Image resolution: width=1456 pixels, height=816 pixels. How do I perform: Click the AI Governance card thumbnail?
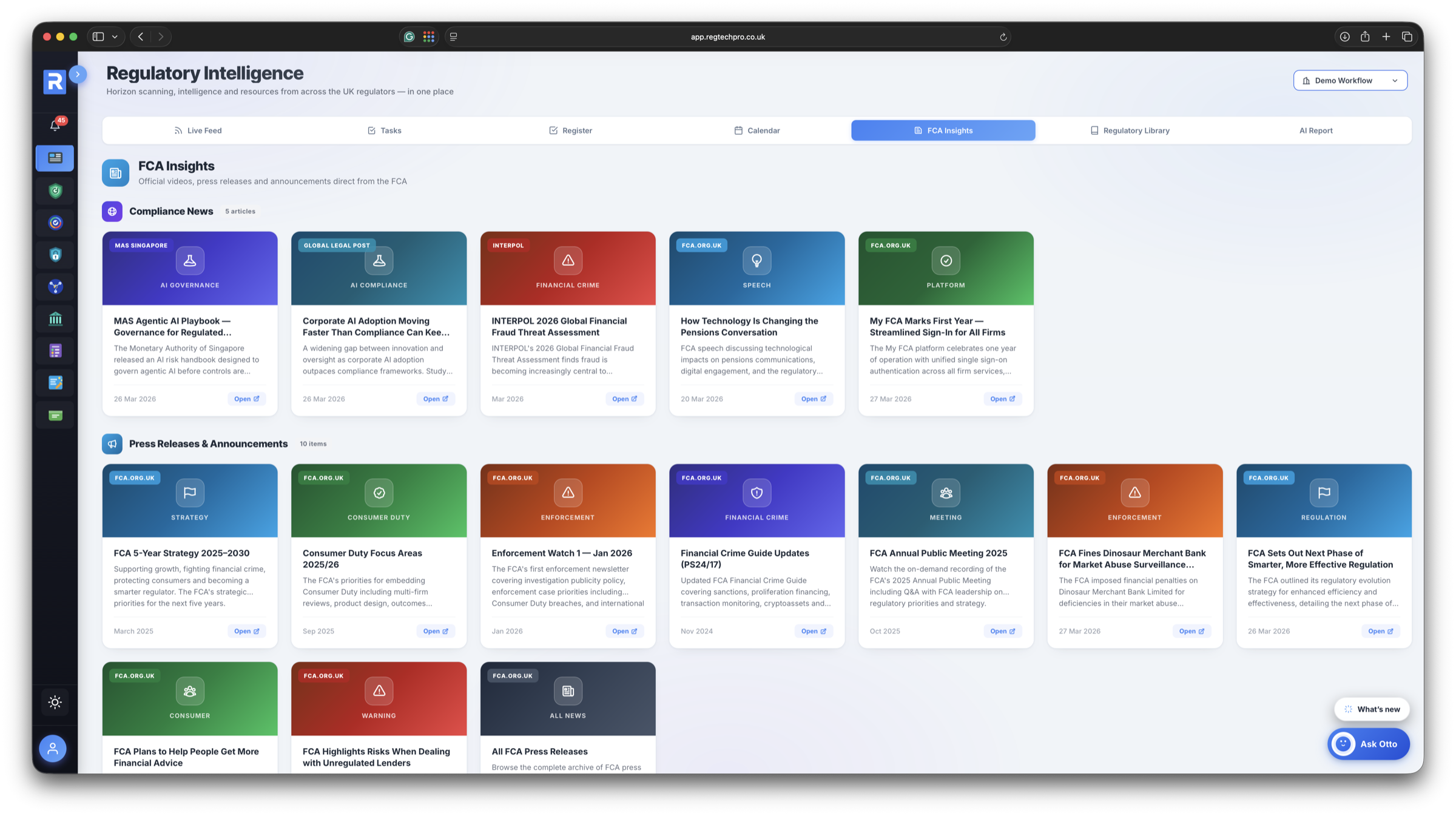pyautogui.click(x=190, y=268)
